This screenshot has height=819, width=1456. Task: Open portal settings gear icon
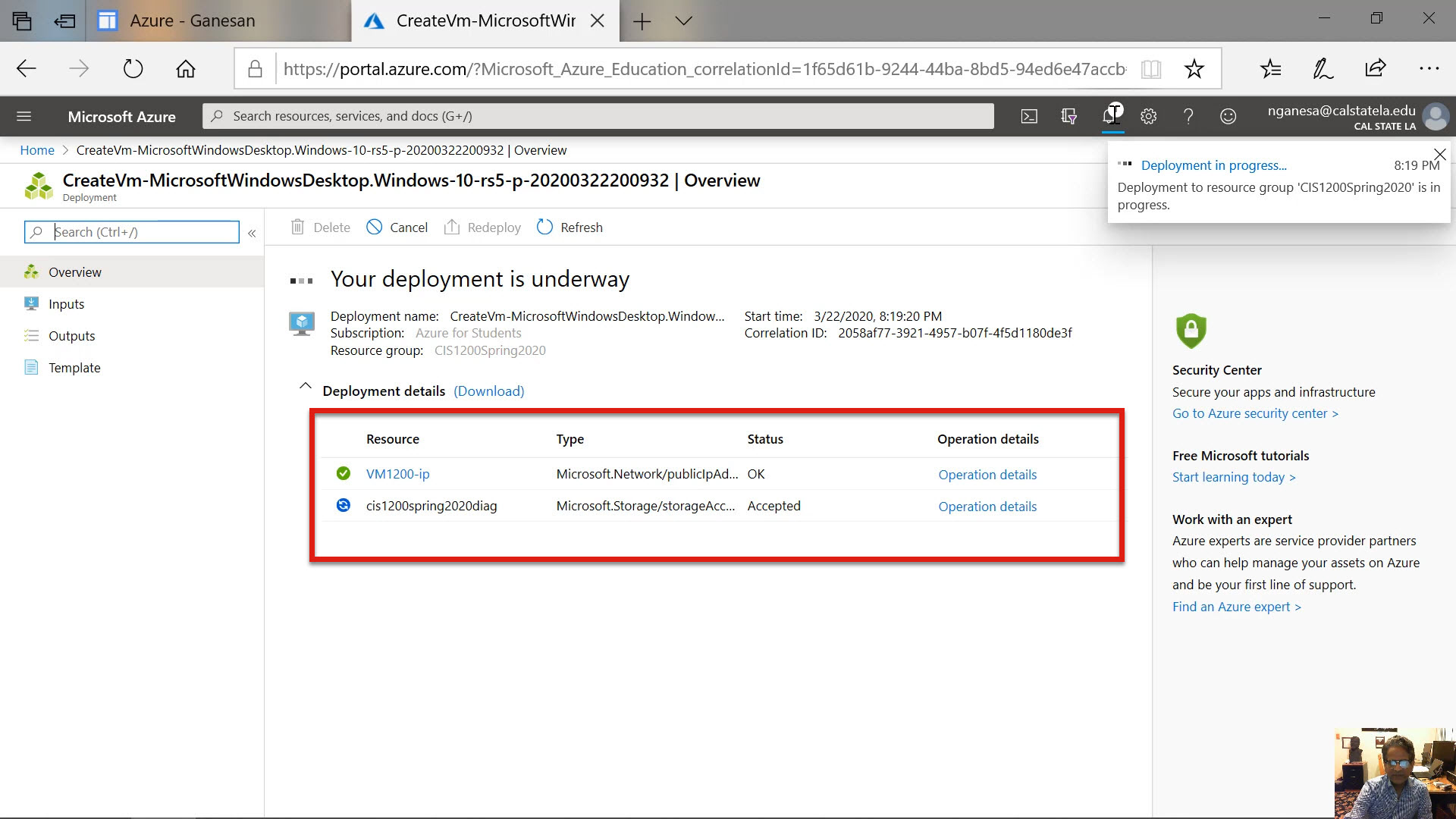(x=1149, y=116)
